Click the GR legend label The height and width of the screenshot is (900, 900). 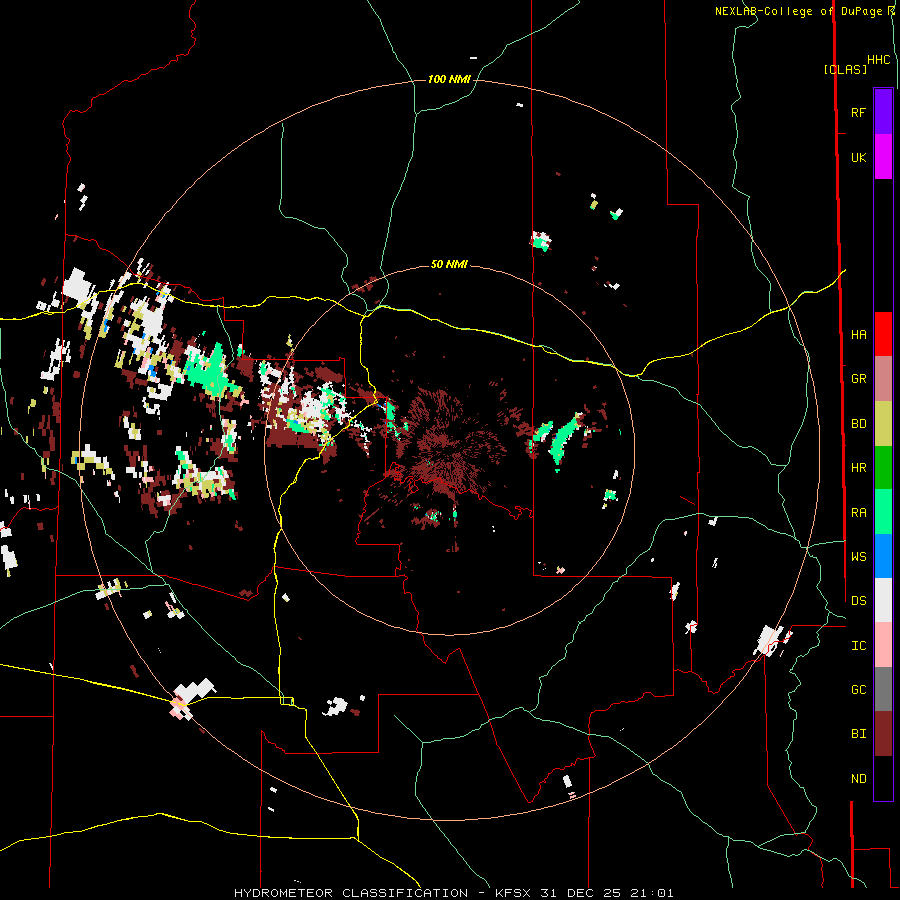[859, 379]
